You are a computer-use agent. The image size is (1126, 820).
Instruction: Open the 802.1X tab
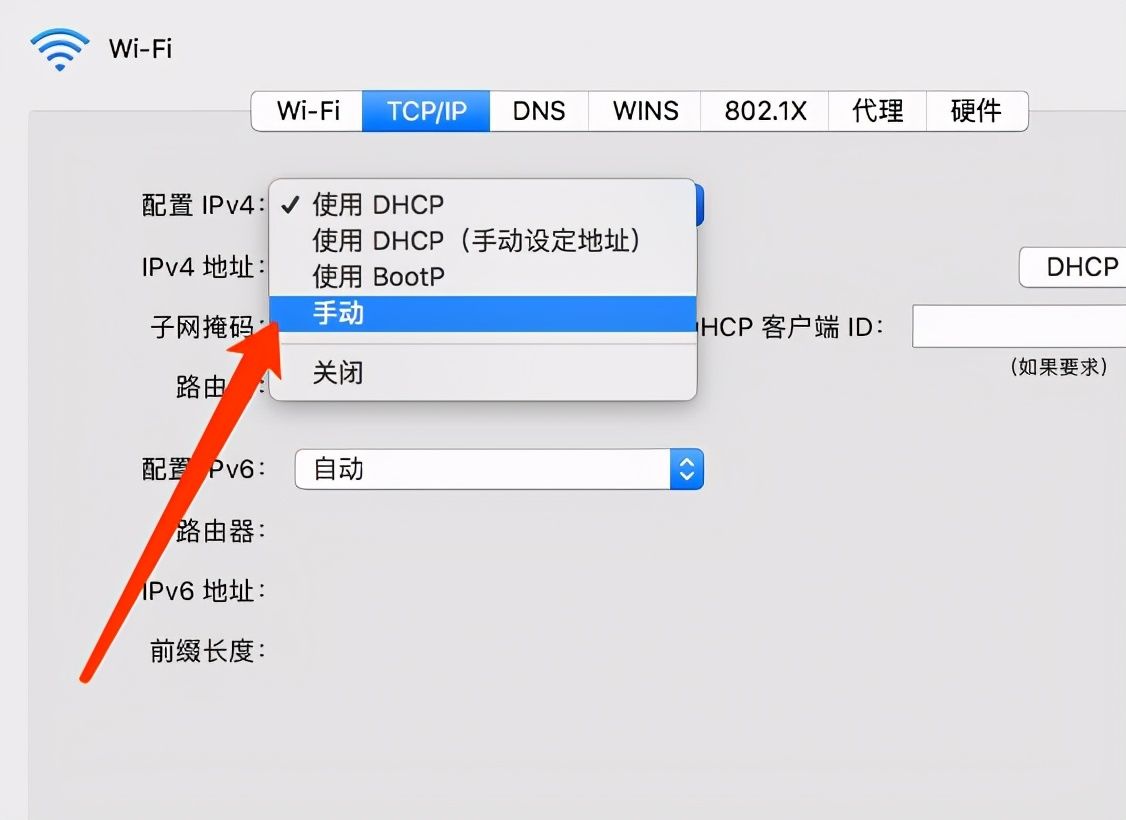[x=764, y=111]
